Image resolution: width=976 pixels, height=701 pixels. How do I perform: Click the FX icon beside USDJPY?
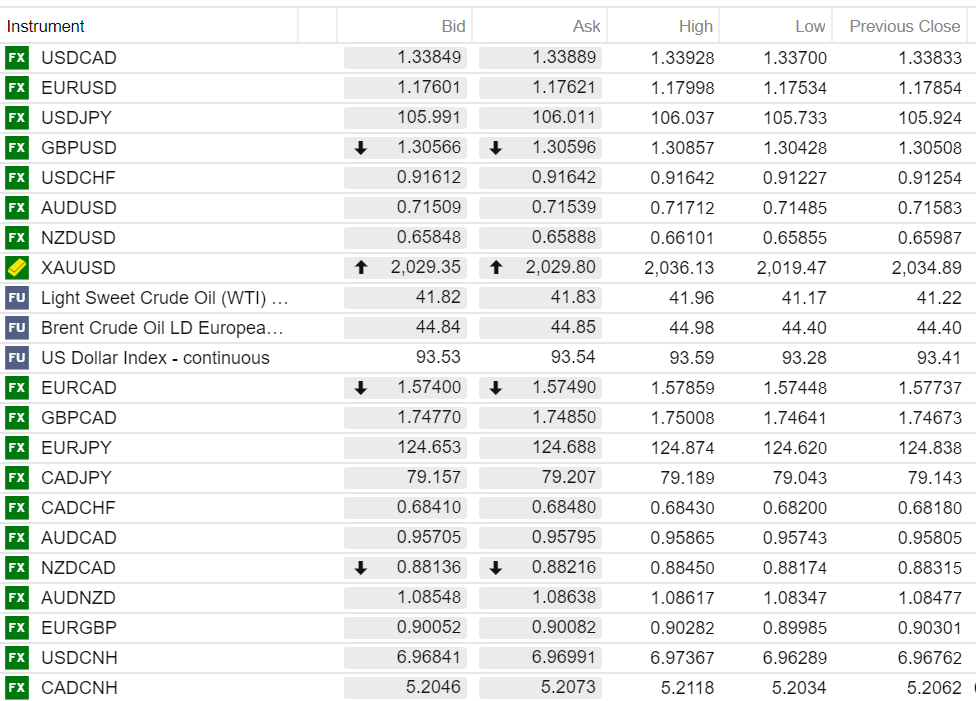(x=17, y=118)
